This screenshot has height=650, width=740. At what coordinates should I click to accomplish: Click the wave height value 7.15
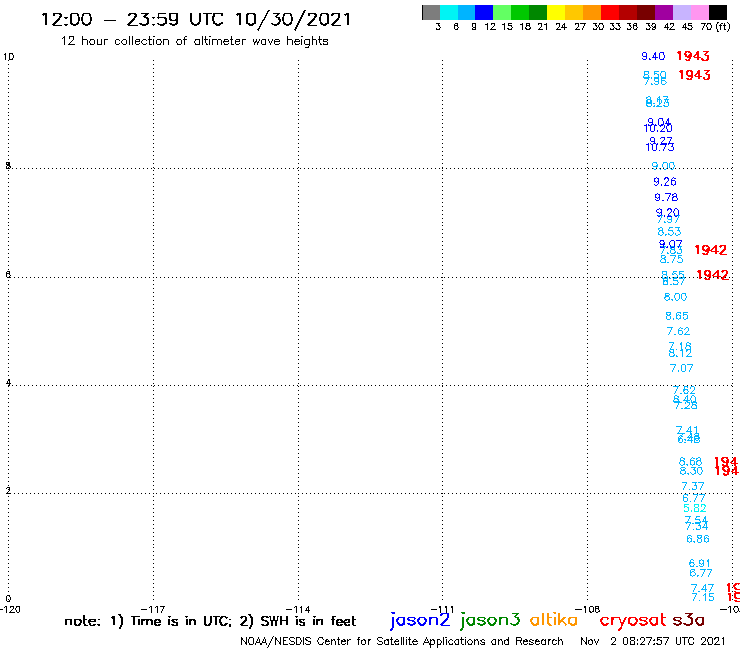tap(703, 598)
